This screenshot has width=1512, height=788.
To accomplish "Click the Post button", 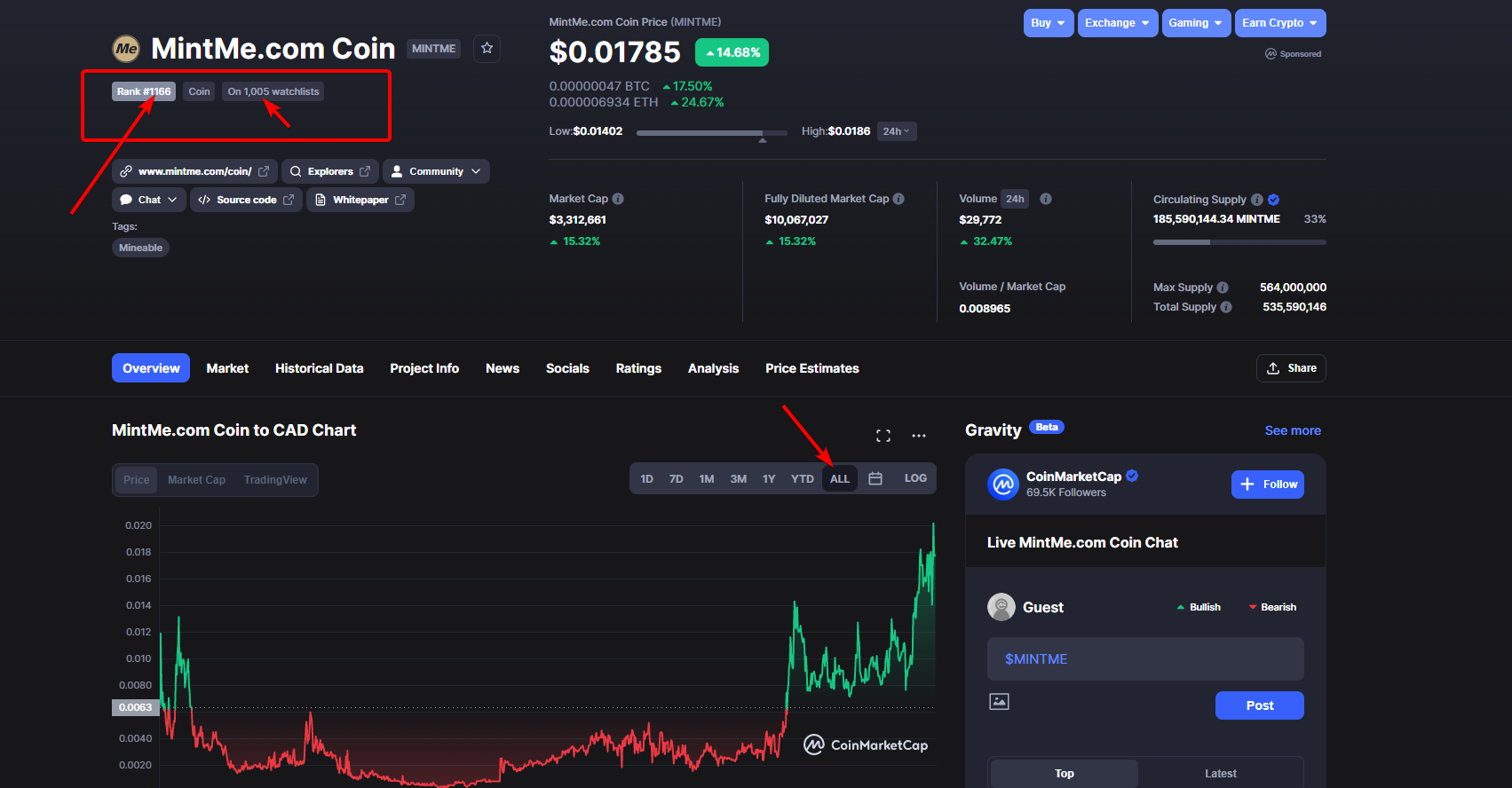I will click(1260, 705).
